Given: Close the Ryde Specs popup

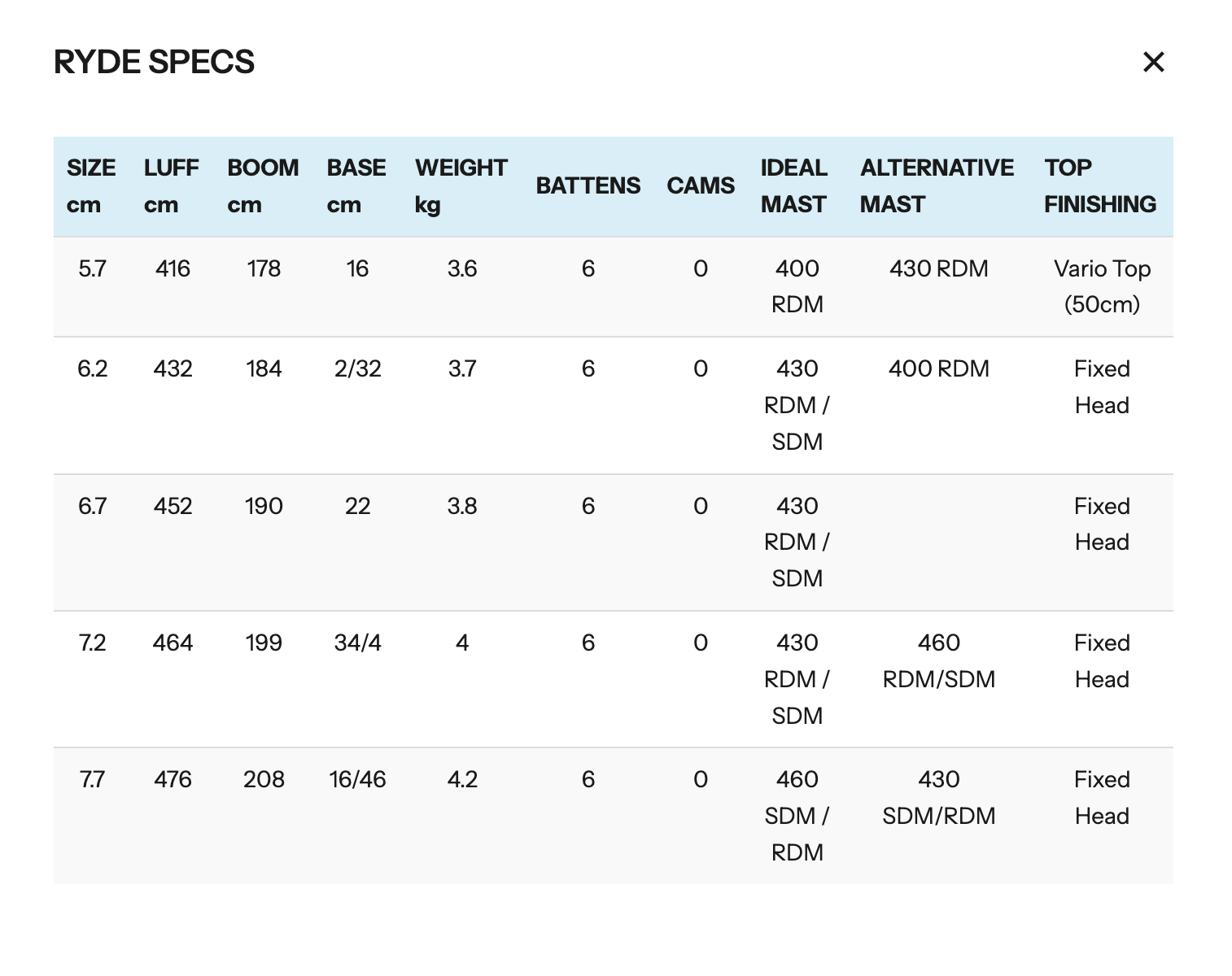Looking at the screenshot, I should (x=1153, y=62).
